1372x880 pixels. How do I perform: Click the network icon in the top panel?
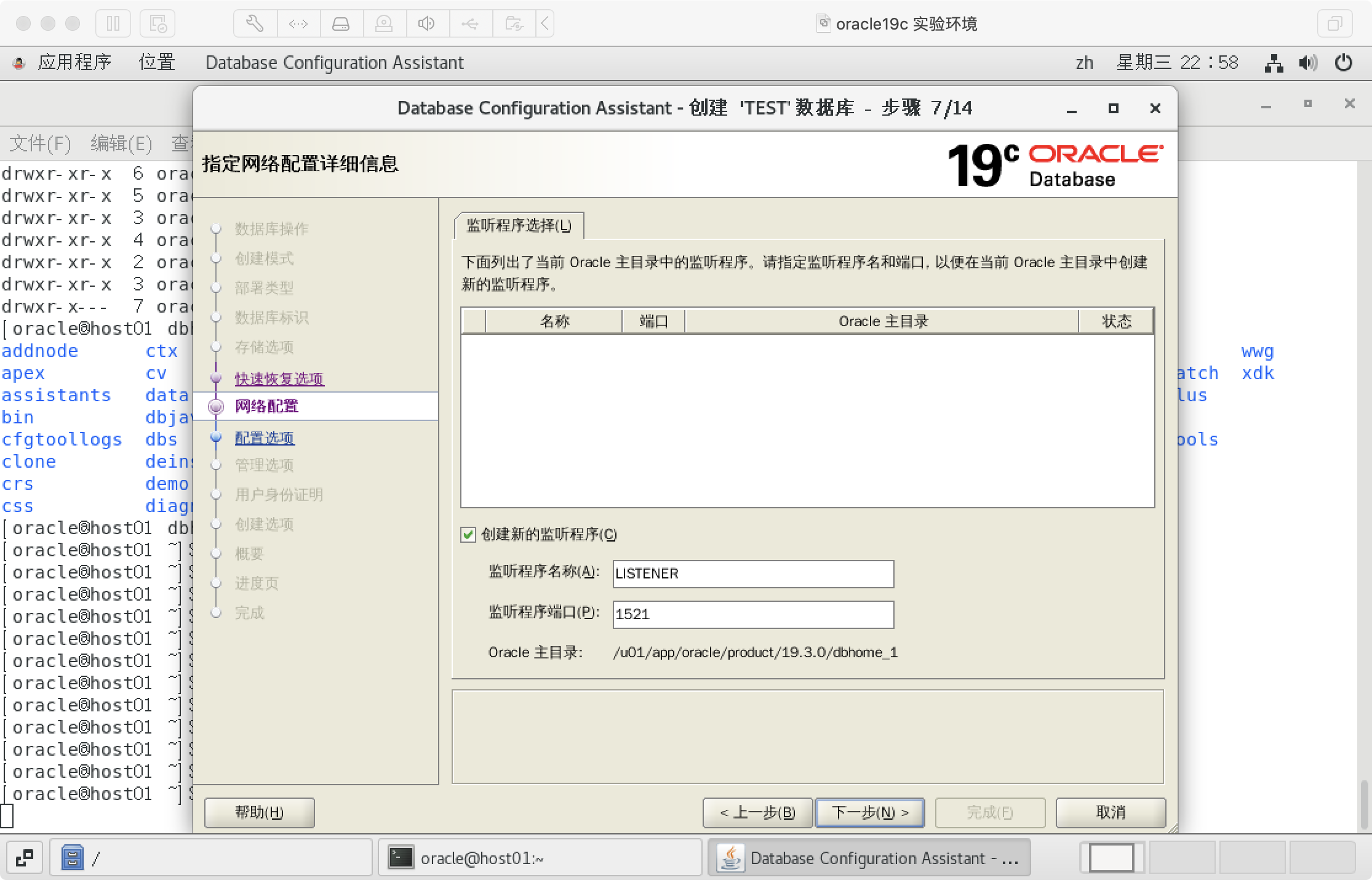point(1275,62)
